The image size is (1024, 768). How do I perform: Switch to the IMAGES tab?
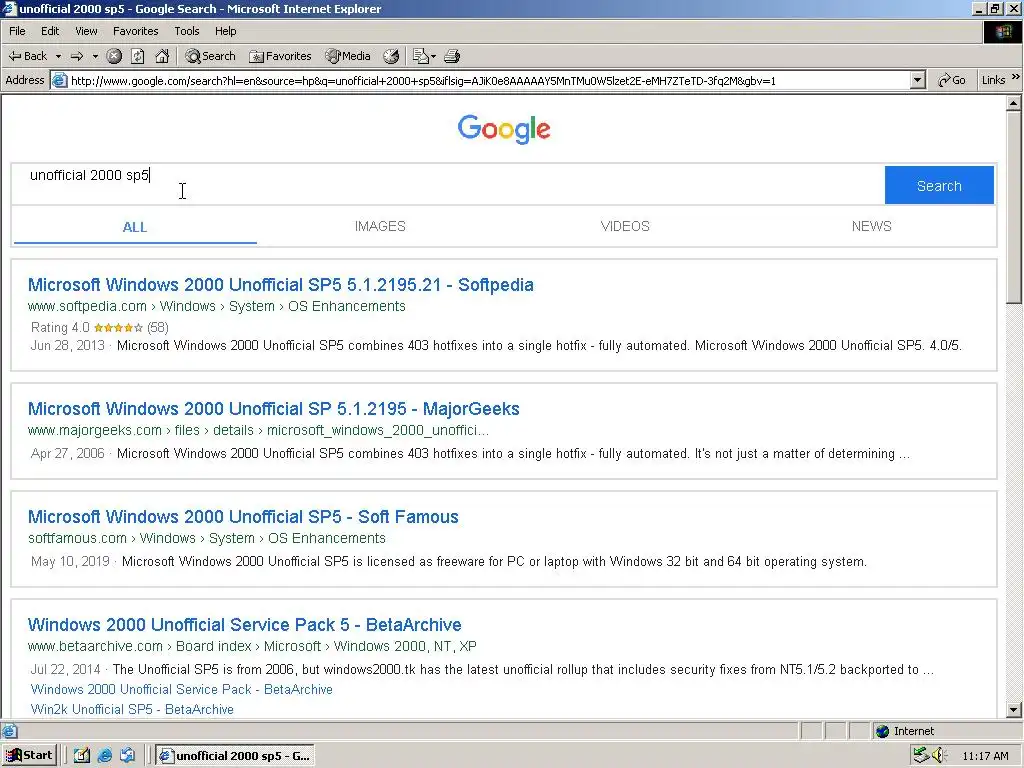point(380,226)
